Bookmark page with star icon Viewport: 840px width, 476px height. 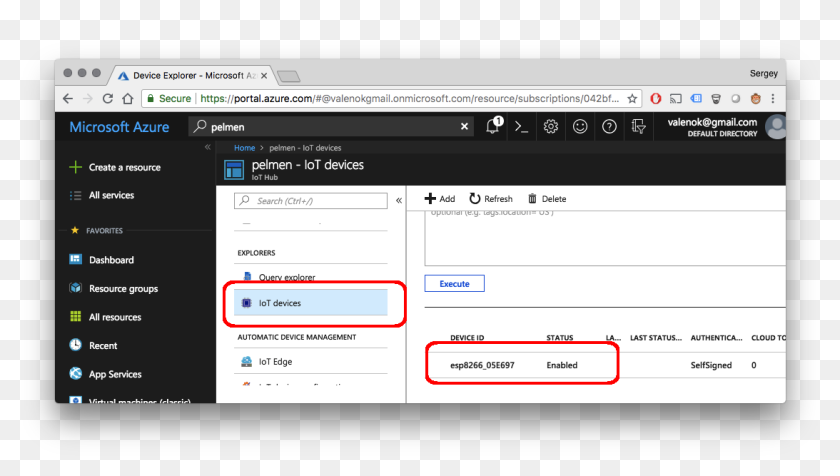(632, 99)
